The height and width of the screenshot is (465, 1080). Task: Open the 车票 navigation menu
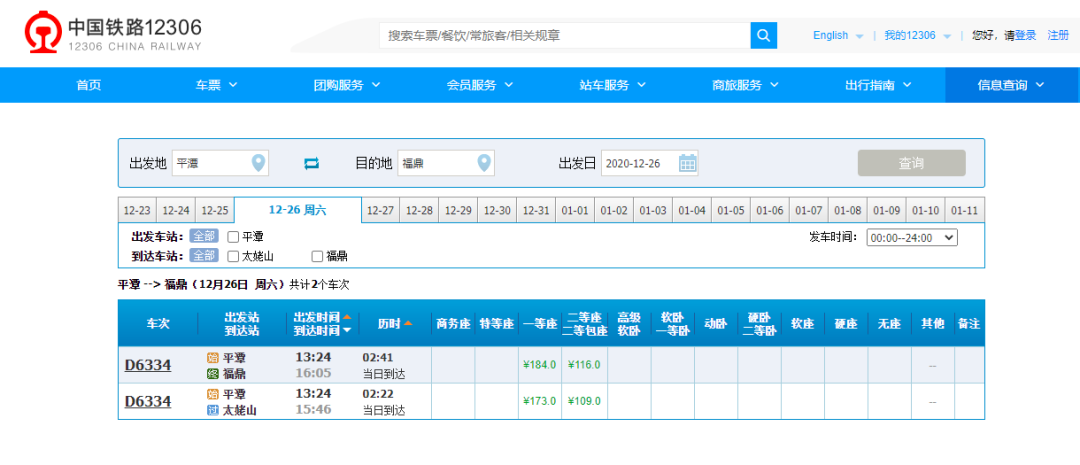click(x=216, y=85)
